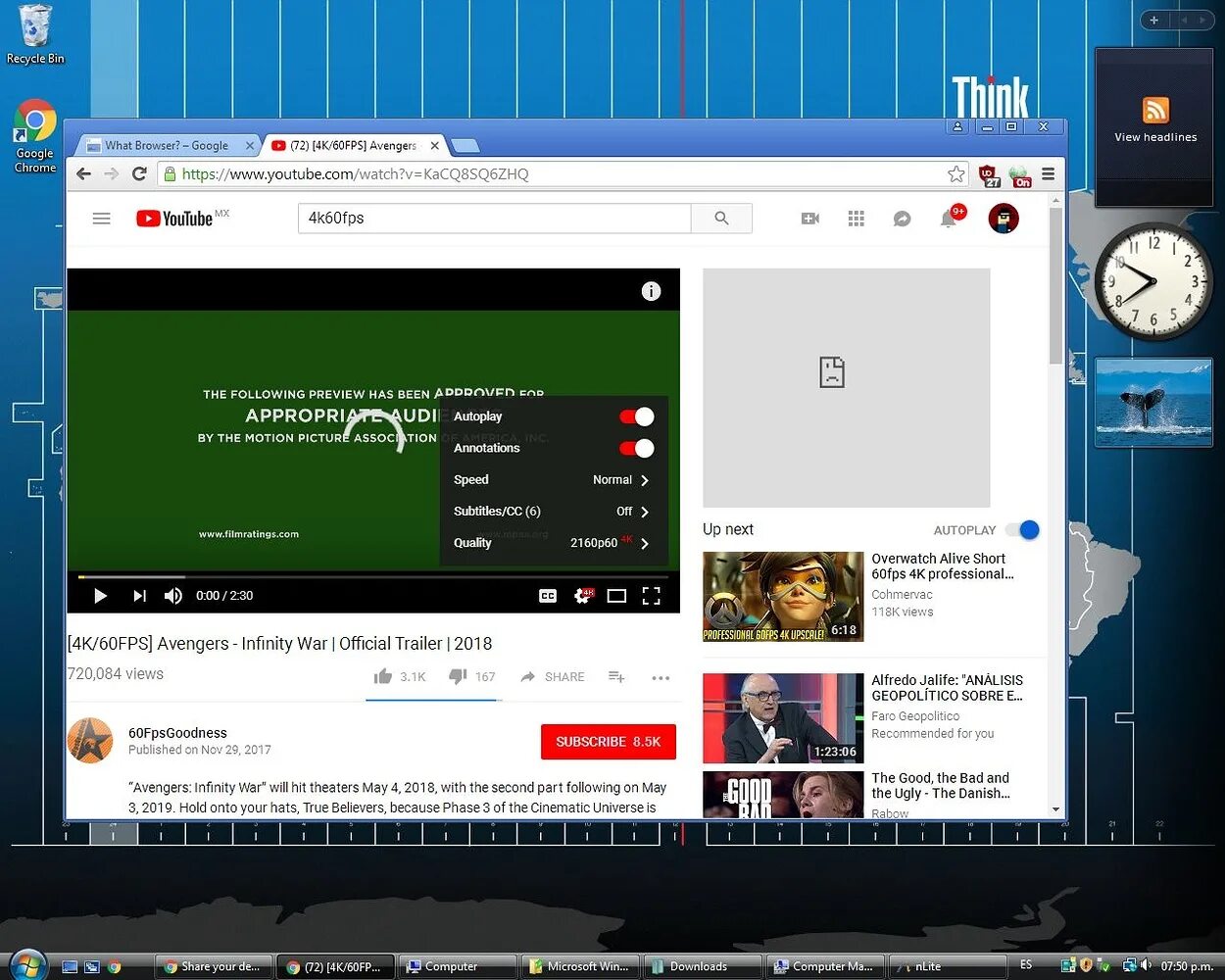The height and width of the screenshot is (980, 1225).
Task: Enter fullscreen mode
Action: 651,596
